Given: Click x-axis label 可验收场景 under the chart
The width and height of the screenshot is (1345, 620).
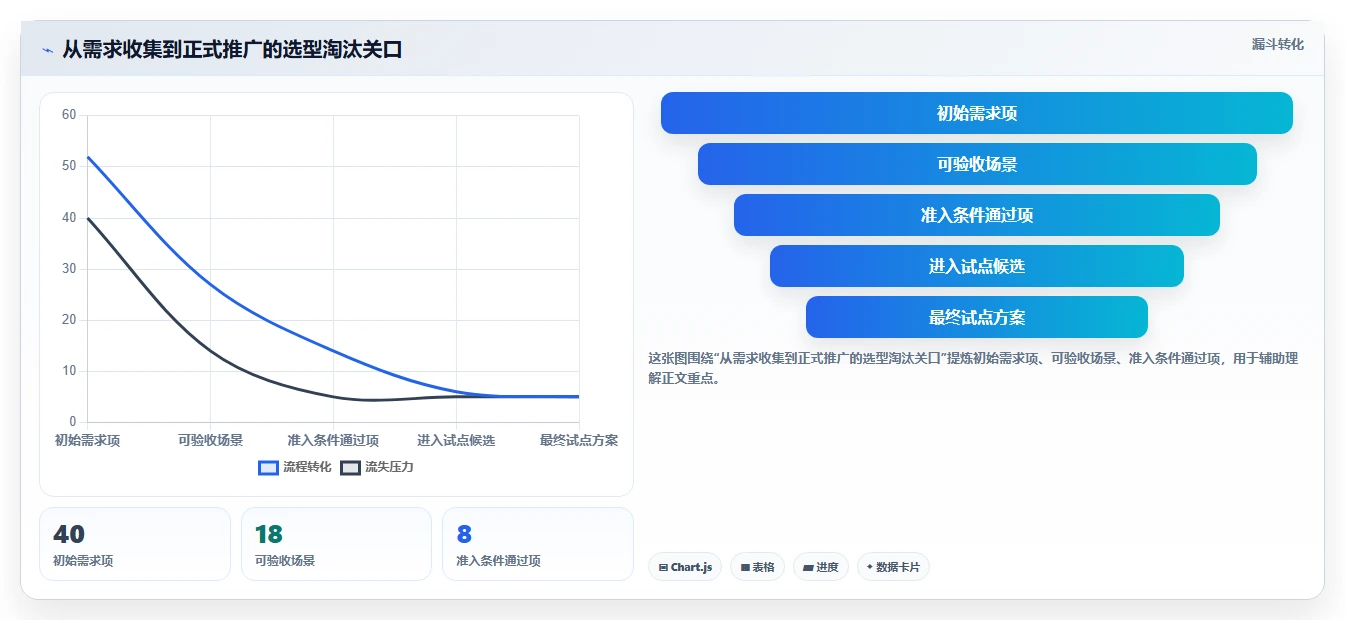Looking at the screenshot, I should pos(210,440).
